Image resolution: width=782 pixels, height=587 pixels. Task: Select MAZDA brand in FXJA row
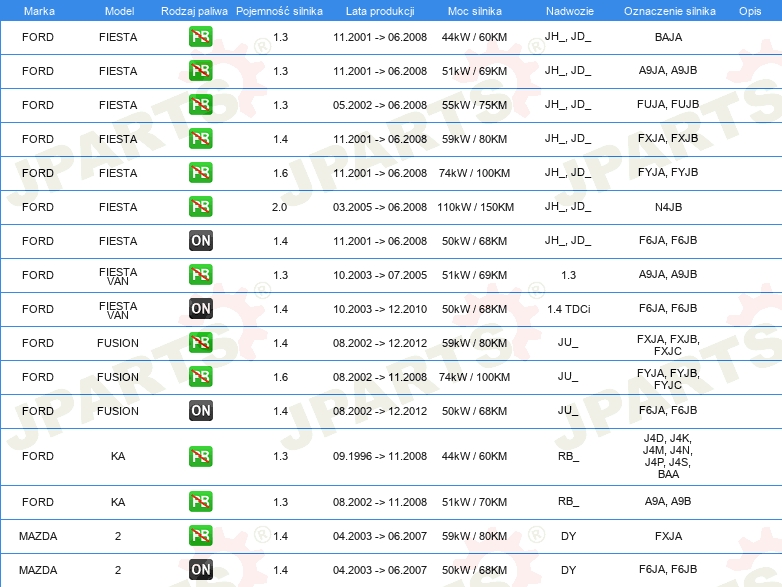click(x=38, y=536)
